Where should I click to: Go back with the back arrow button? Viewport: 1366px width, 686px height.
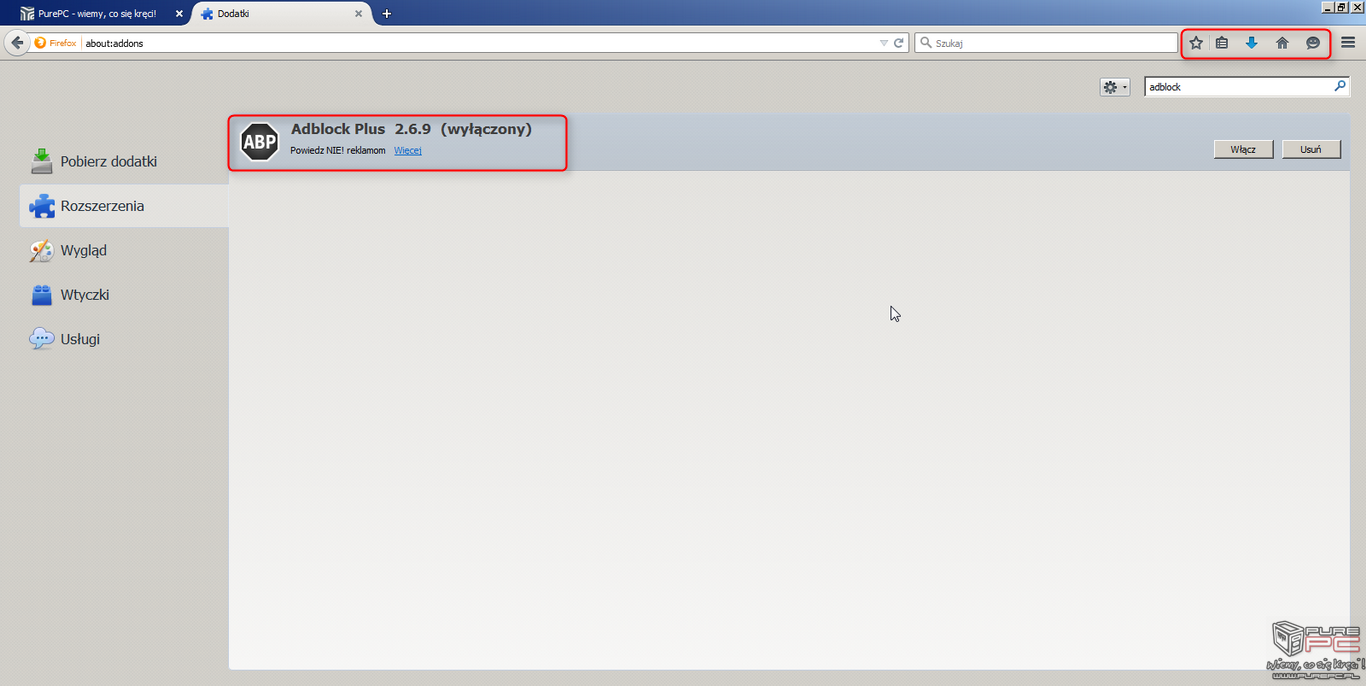[16, 43]
